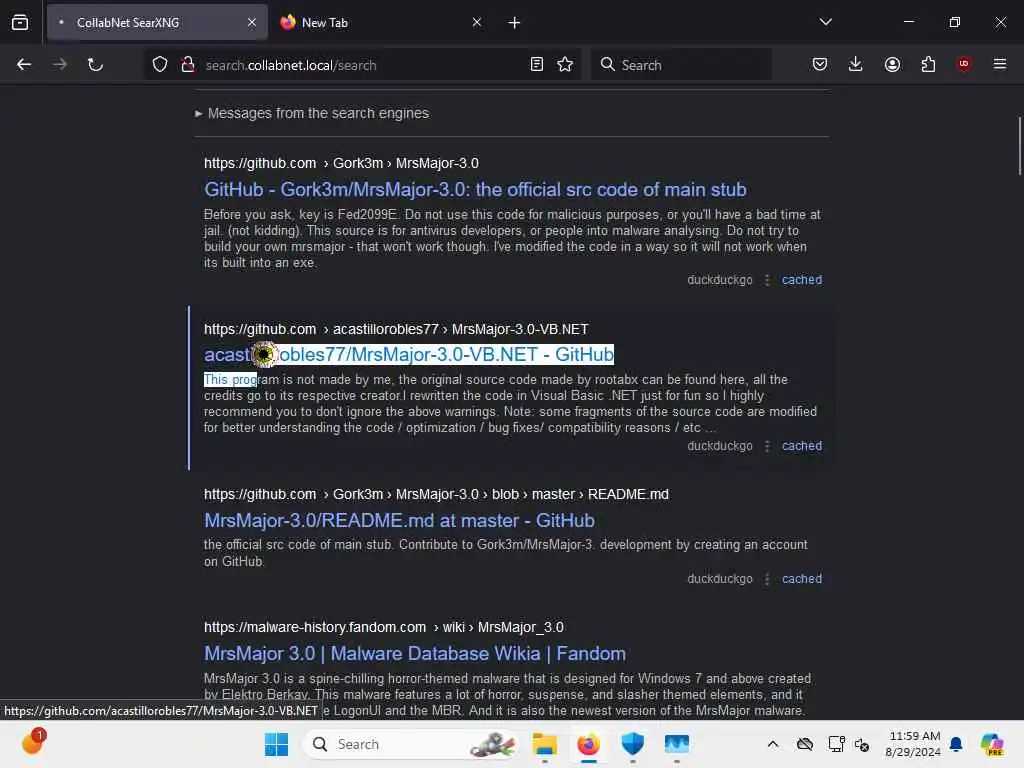This screenshot has width=1024, height=768.
Task: Open the muted volume tray icon
Action: (862, 744)
